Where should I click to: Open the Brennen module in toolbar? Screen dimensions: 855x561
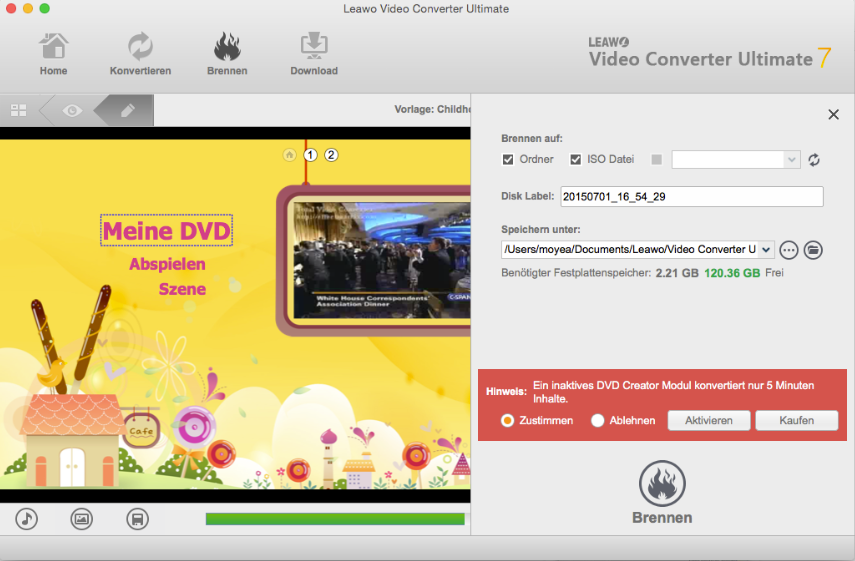point(227,54)
